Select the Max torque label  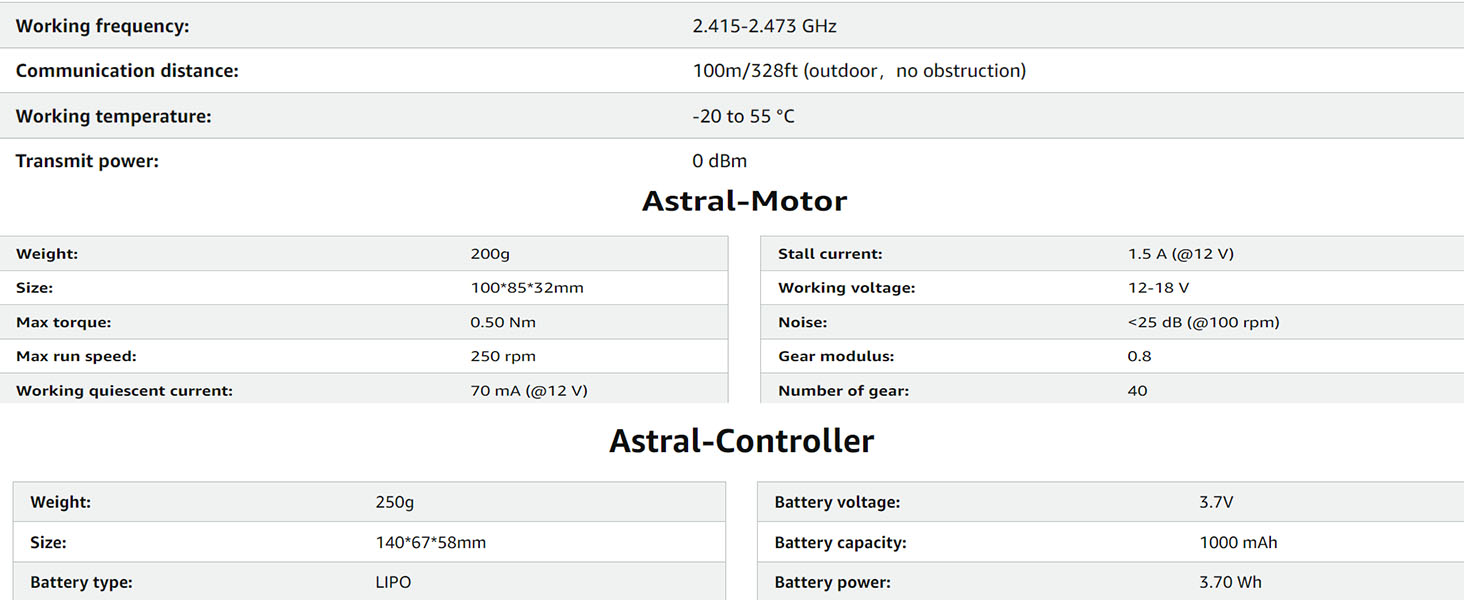coord(63,322)
